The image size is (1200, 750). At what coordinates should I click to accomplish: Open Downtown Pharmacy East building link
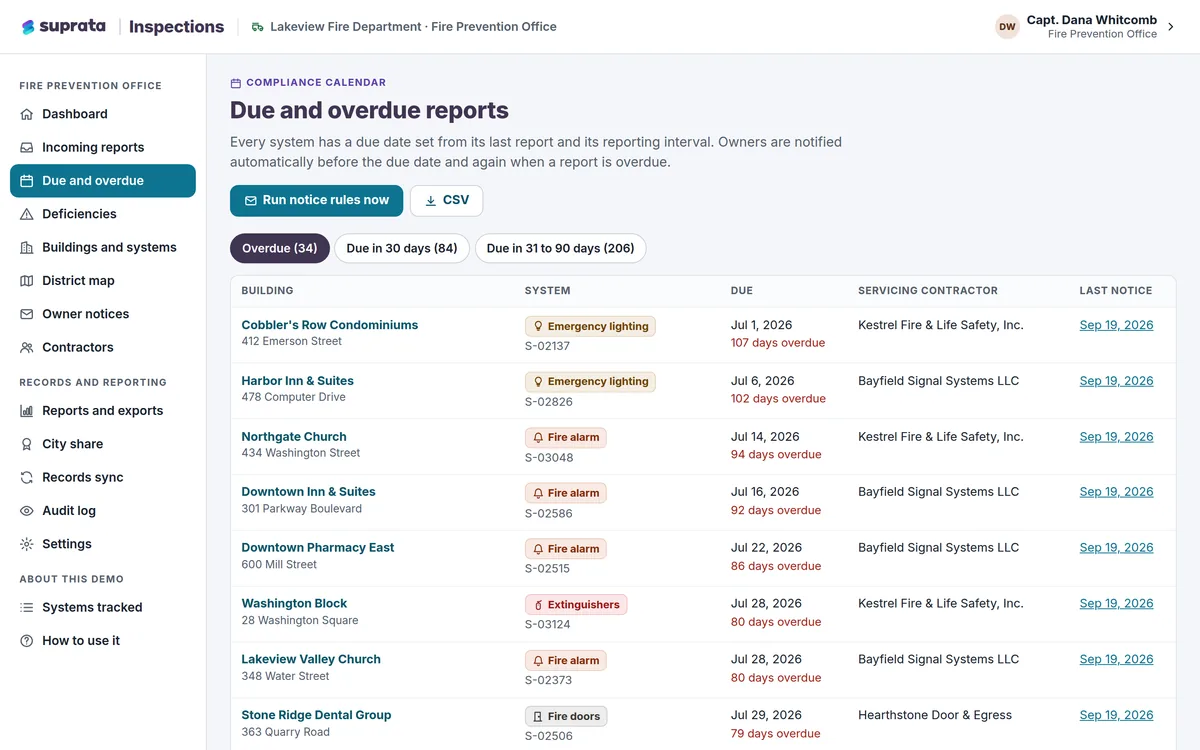pos(318,548)
